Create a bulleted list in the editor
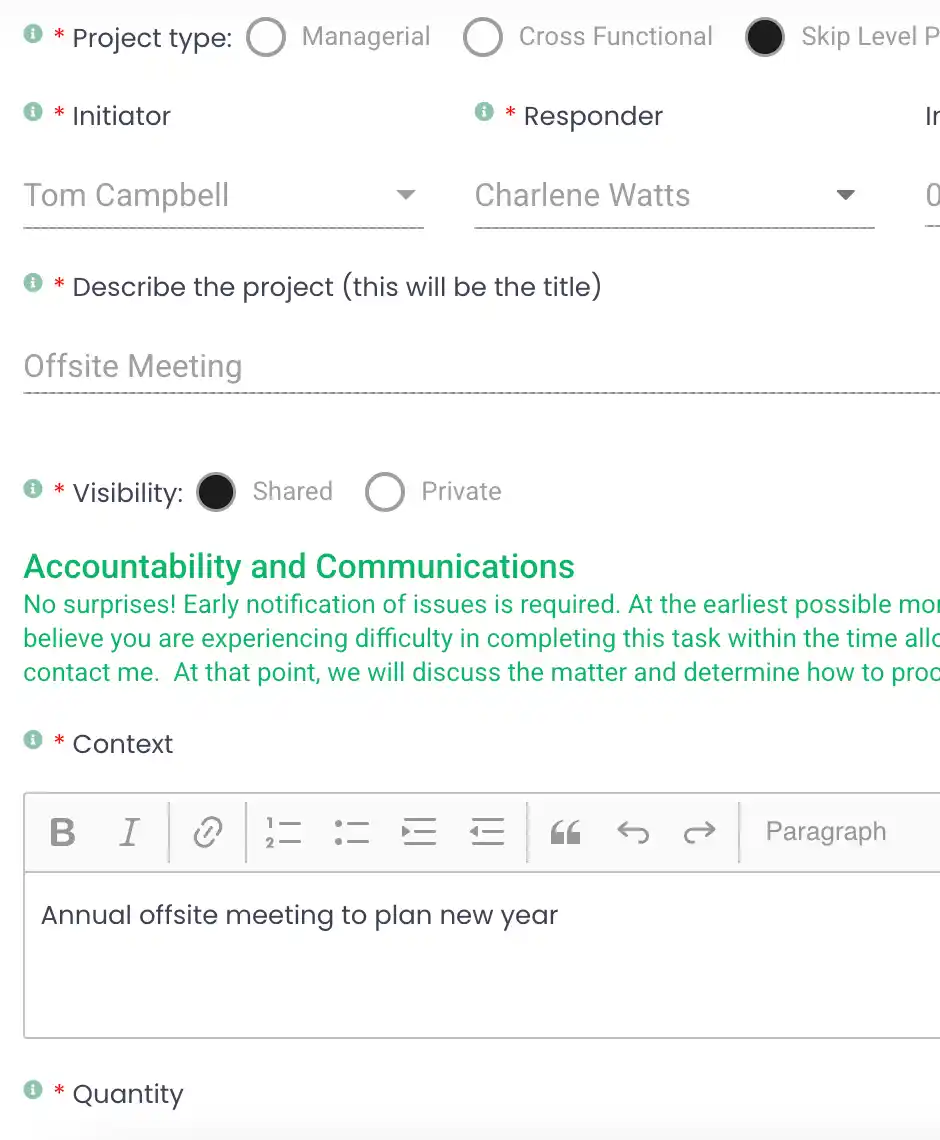940x1140 pixels. point(351,831)
